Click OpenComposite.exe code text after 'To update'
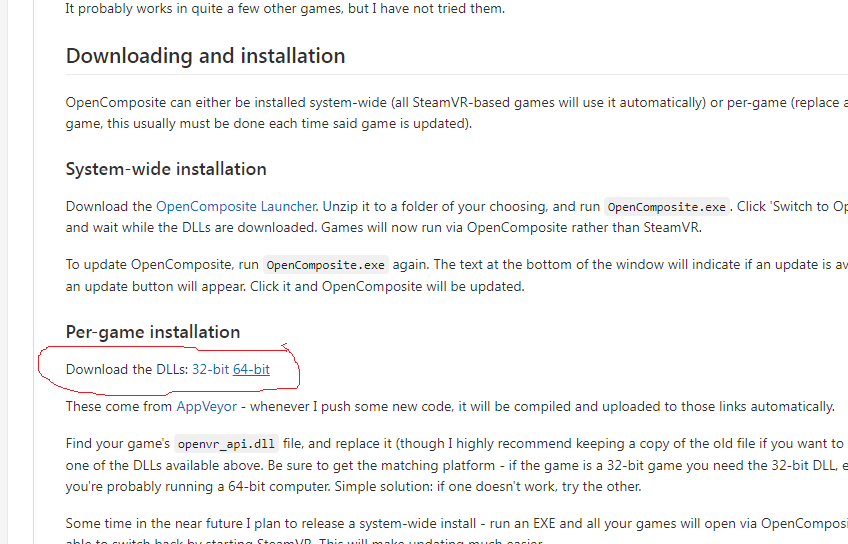 click(x=326, y=265)
